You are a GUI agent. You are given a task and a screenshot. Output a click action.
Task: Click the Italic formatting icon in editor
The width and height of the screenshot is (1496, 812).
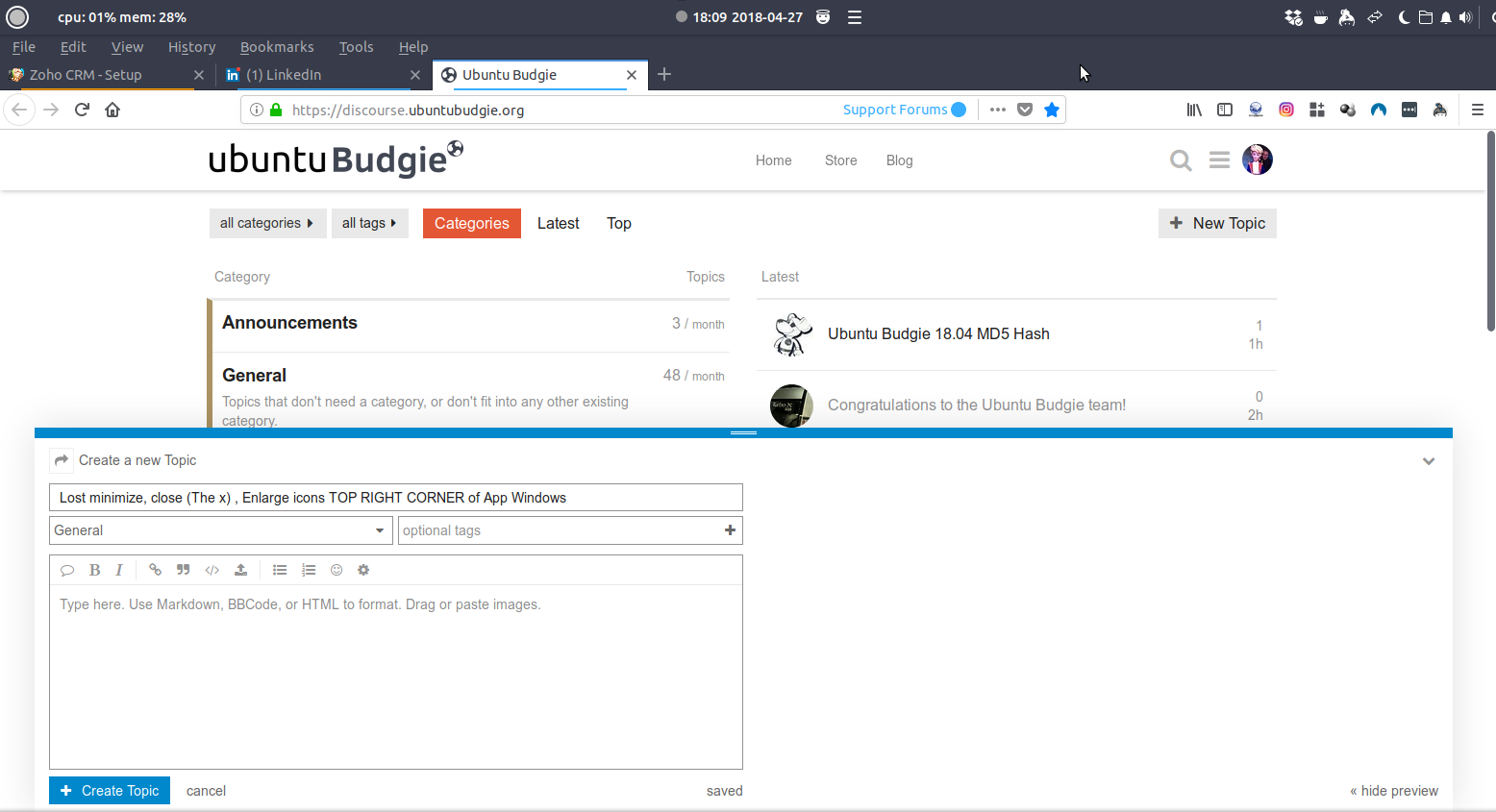coord(119,570)
